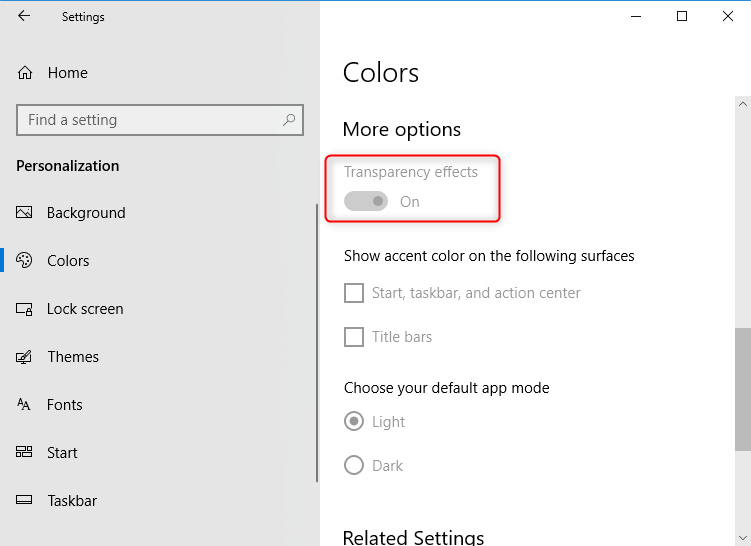The height and width of the screenshot is (546, 751).
Task: Enable accent color on Title bars
Action: [354, 337]
